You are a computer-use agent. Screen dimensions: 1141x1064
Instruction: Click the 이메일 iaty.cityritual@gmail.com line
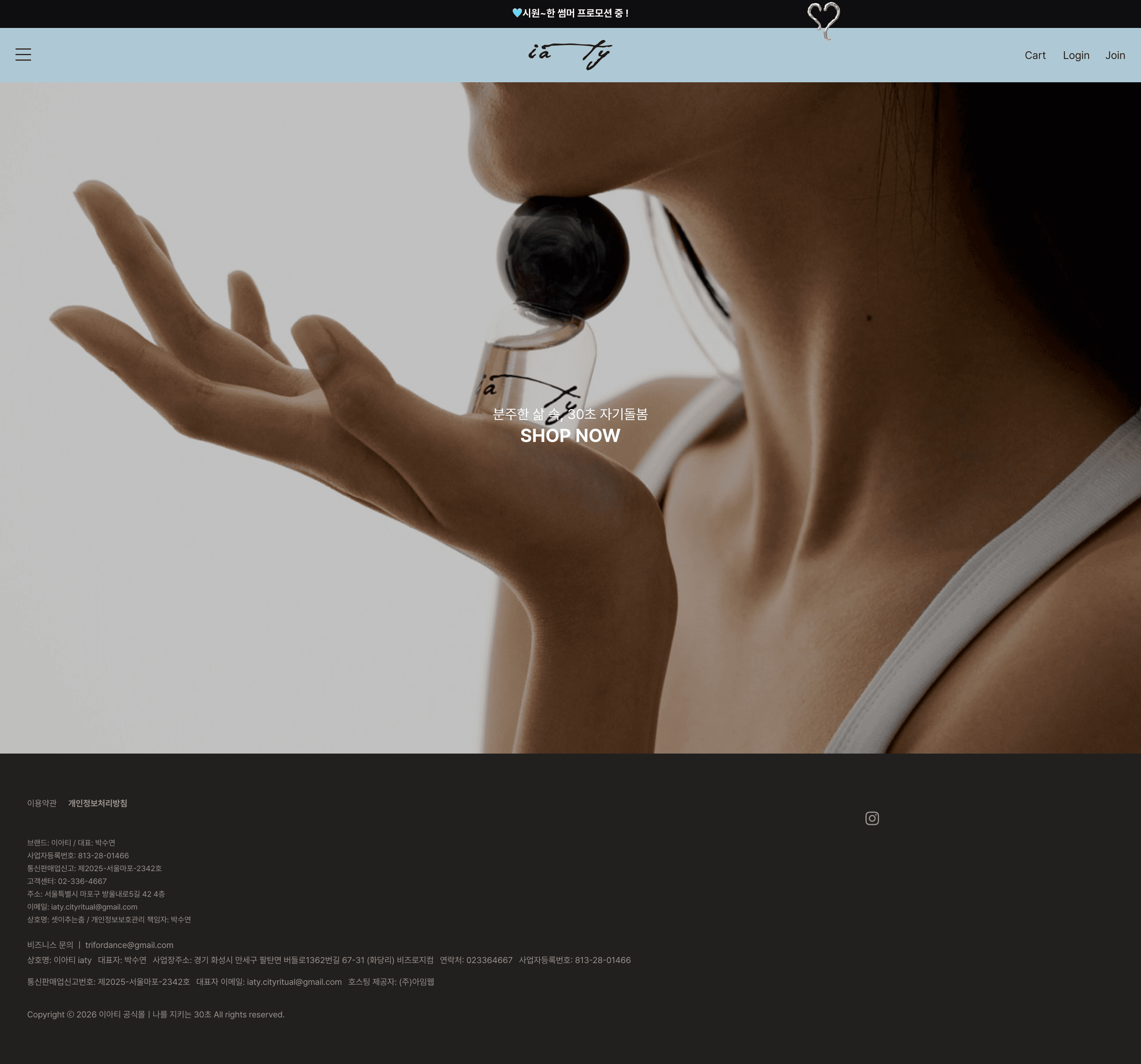click(82, 907)
